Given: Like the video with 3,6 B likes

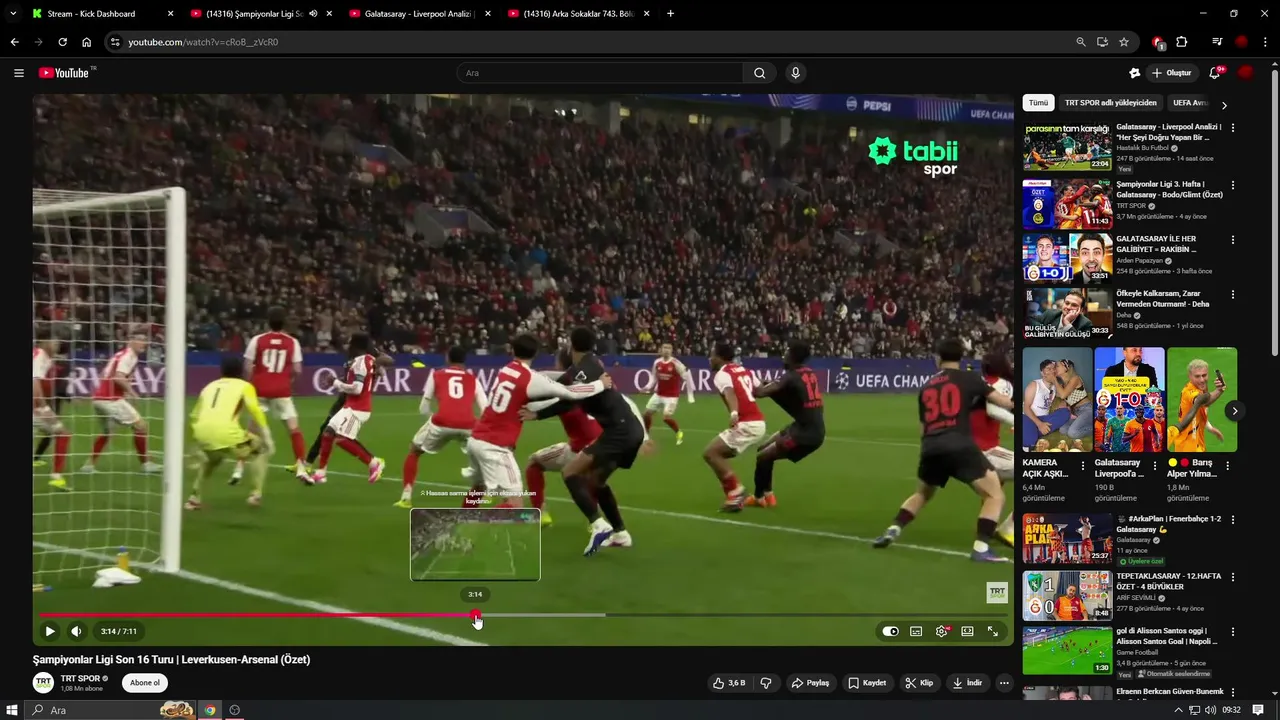Looking at the screenshot, I should pyautogui.click(x=729, y=683).
